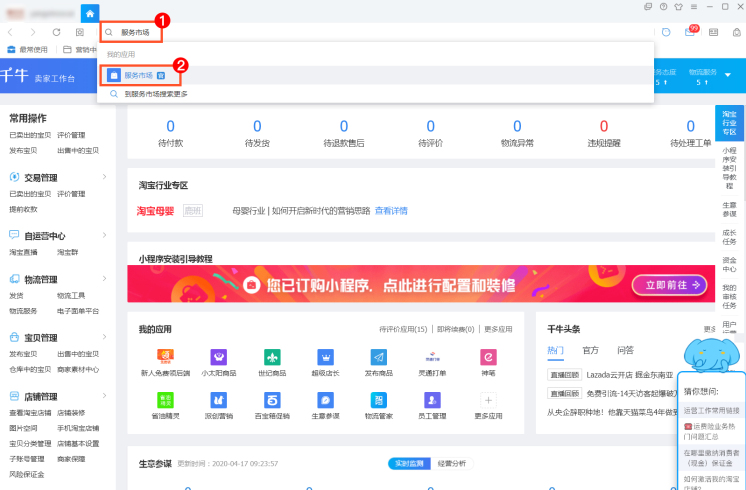Click the 立即前往 banner button

[x=669, y=285]
